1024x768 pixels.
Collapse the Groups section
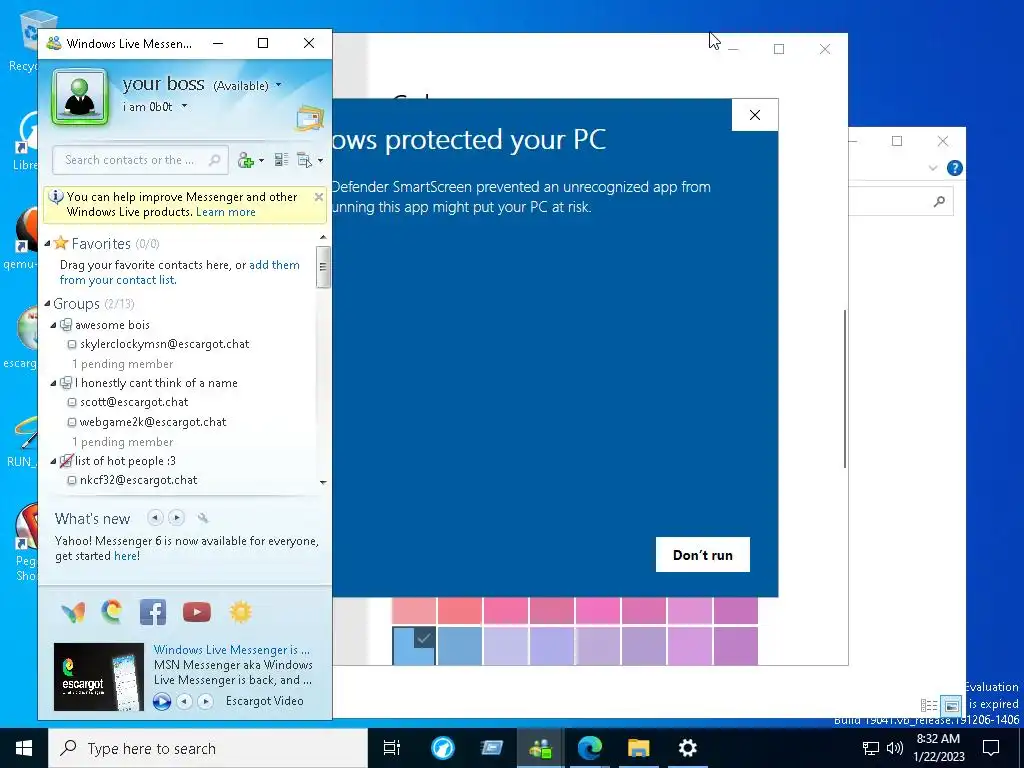click(48, 304)
